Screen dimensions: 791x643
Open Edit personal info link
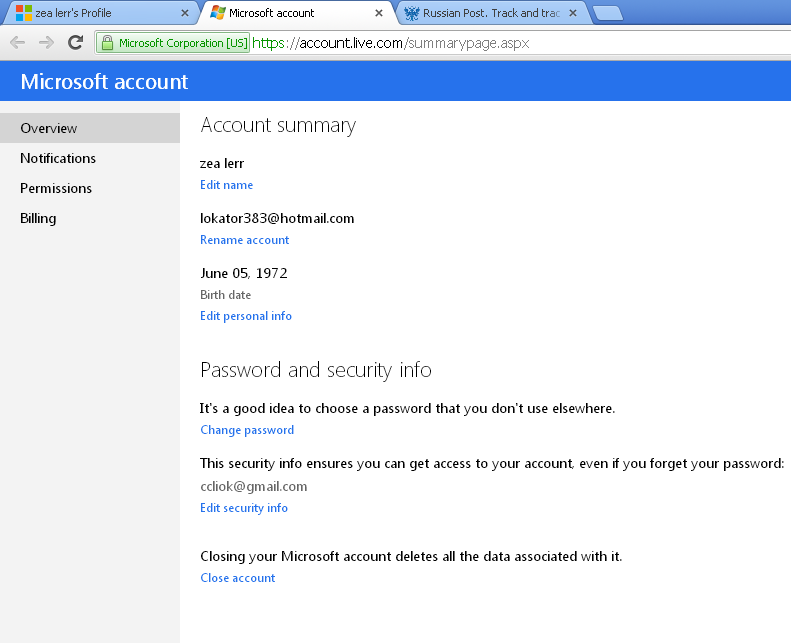pos(246,316)
